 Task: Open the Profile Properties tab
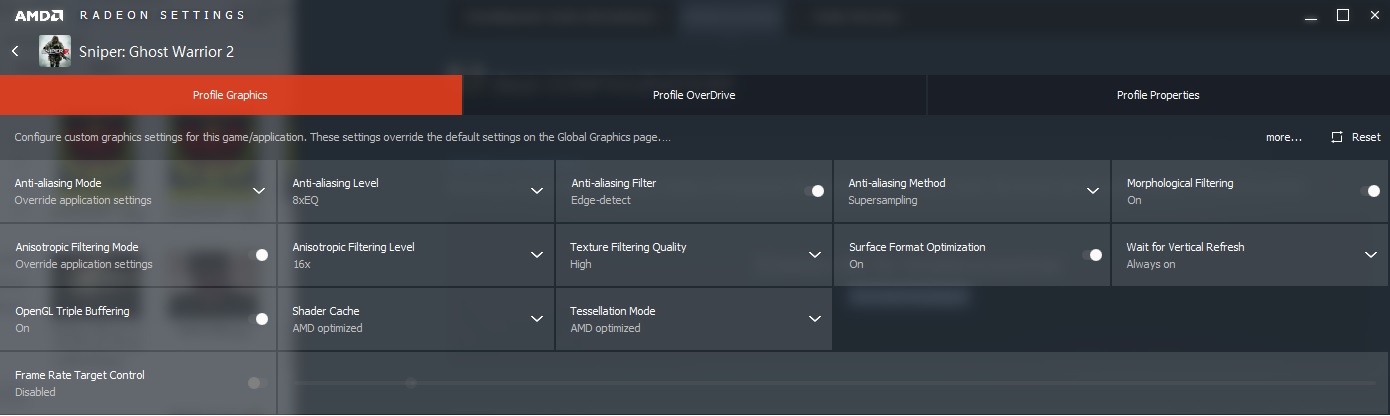pos(1157,95)
